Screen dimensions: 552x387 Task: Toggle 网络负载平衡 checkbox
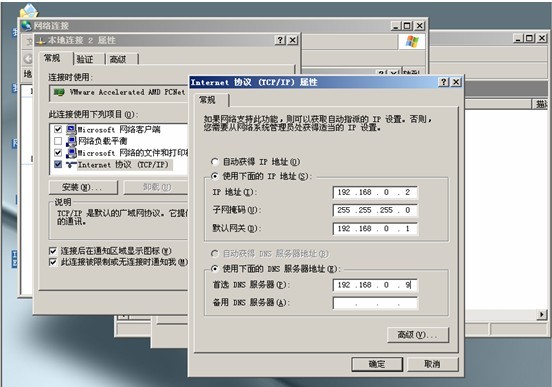point(58,141)
